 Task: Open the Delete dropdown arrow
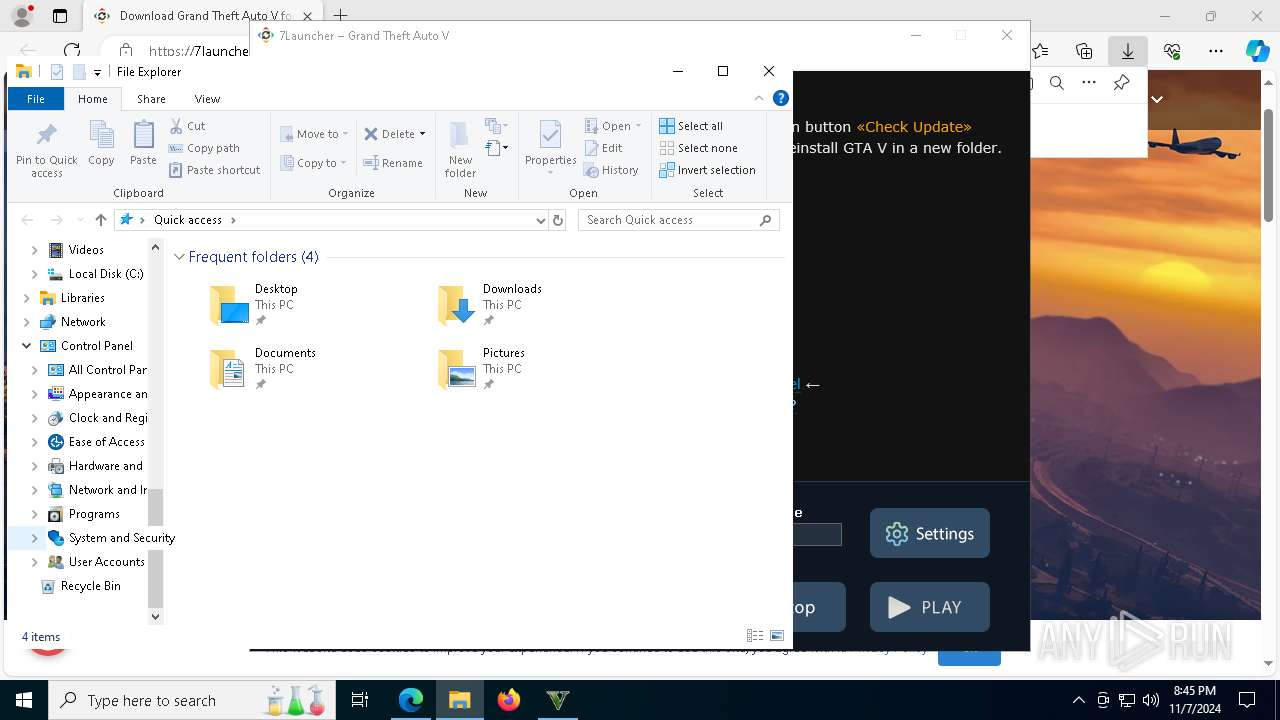click(x=422, y=134)
